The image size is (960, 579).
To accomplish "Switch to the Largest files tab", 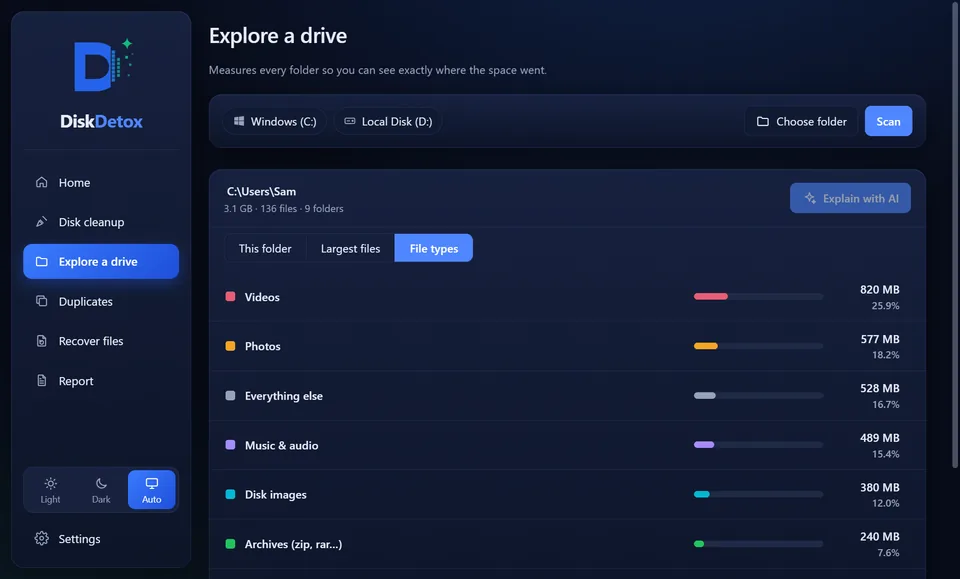I will tap(350, 248).
